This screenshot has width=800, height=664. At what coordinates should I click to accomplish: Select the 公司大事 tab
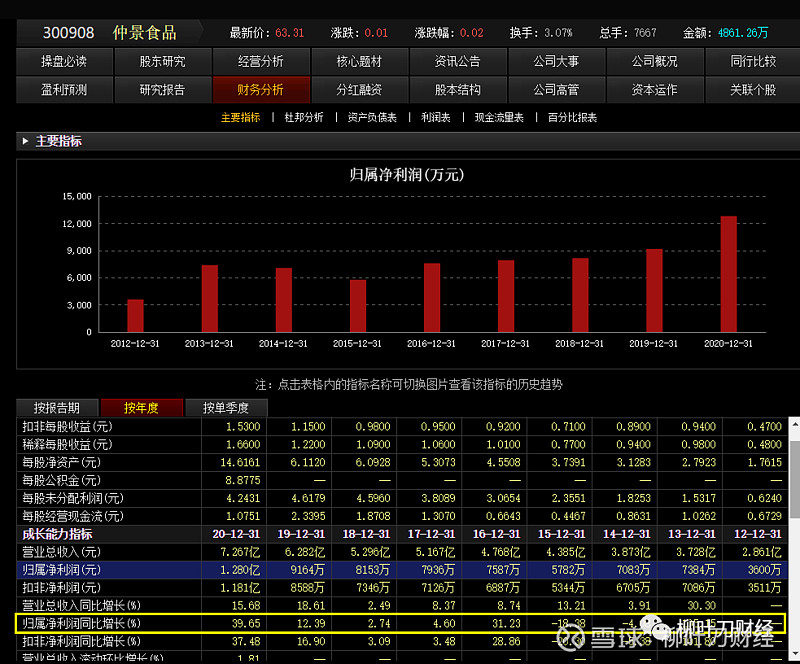click(x=557, y=62)
